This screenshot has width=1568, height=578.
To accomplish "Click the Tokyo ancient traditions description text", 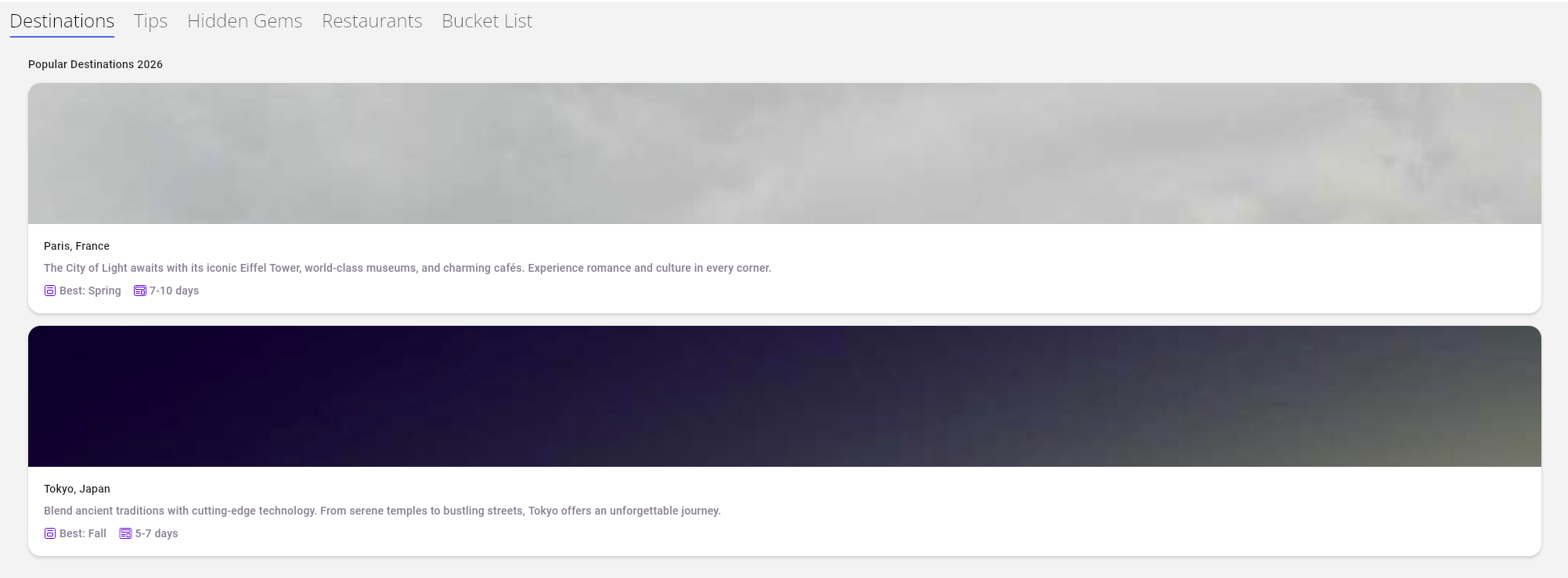I will coord(382,511).
